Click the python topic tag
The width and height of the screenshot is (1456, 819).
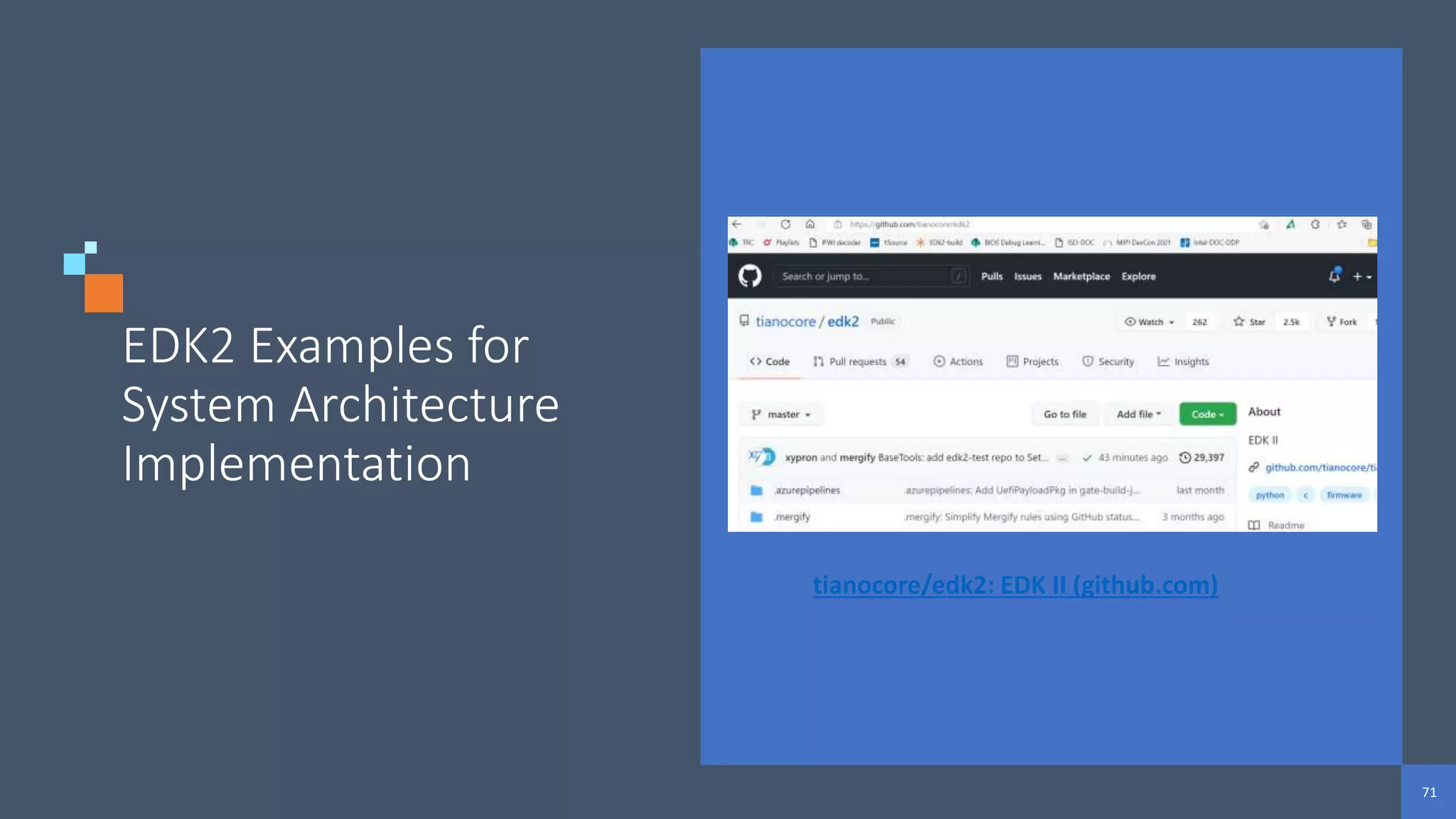click(1270, 496)
